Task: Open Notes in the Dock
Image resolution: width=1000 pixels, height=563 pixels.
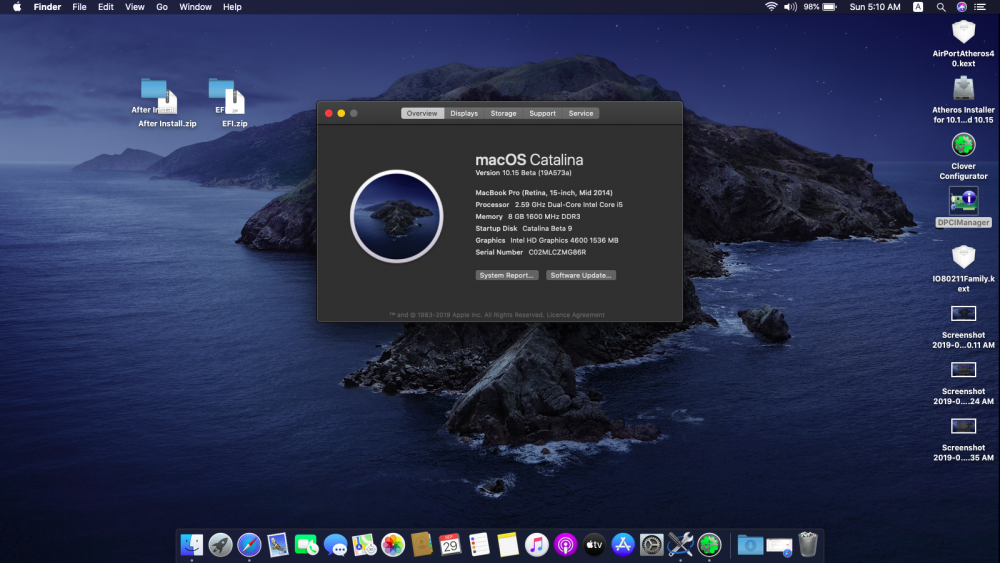Action: (x=508, y=545)
